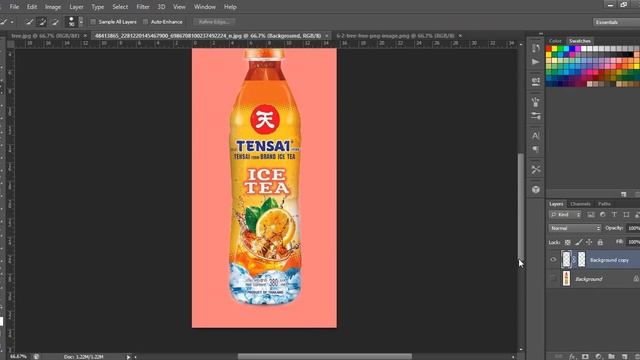Open the Filter menu
The image size is (640, 360).
click(143, 7)
